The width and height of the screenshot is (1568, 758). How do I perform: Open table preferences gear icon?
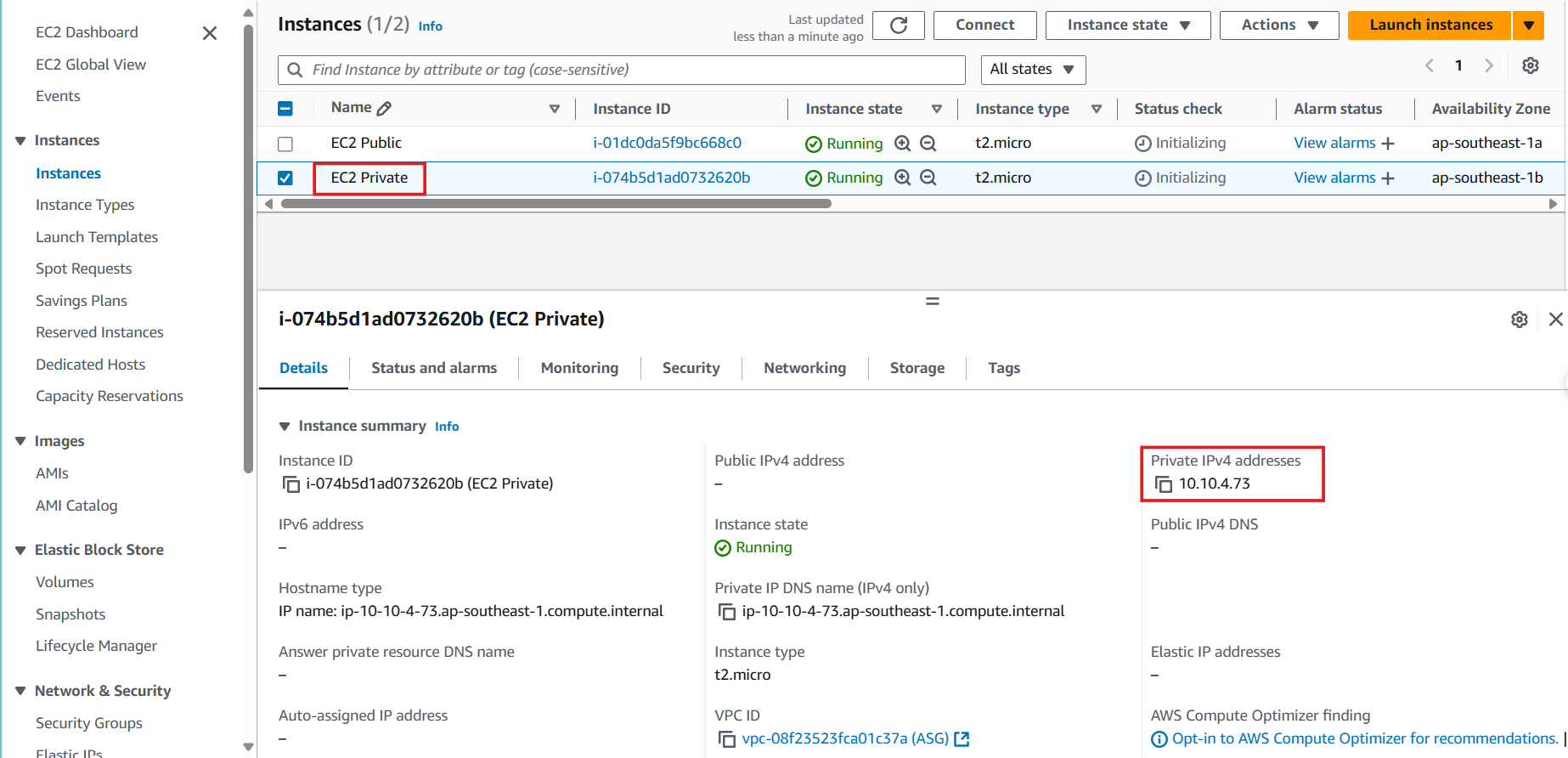pyautogui.click(x=1531, y=65)
